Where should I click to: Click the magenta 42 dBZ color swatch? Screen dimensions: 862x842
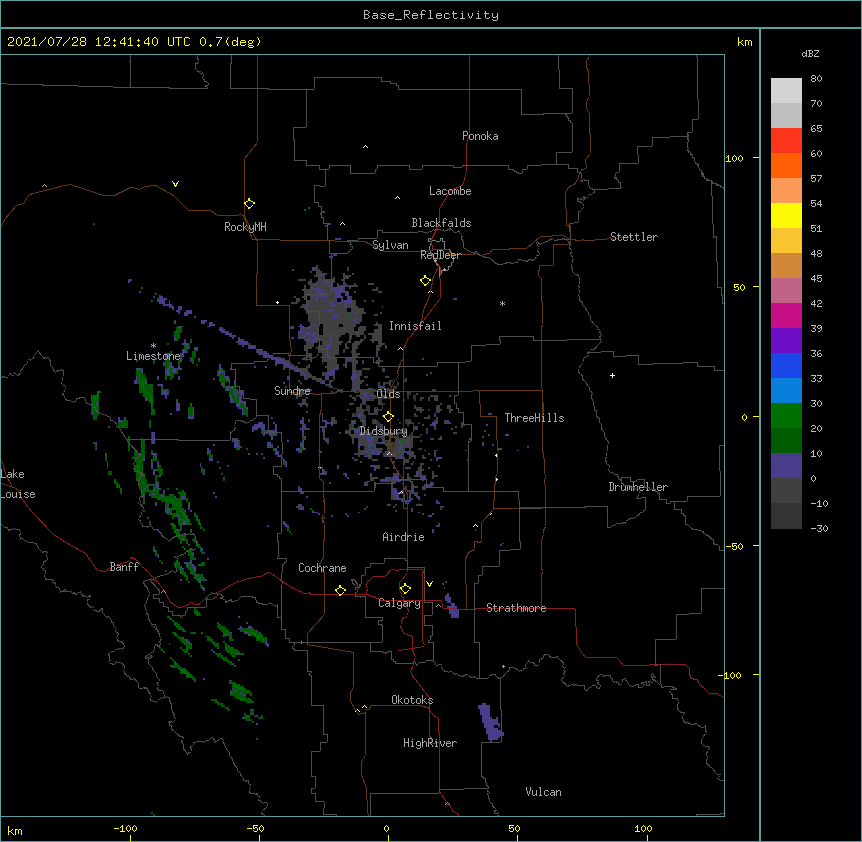[x=786, y=315]
